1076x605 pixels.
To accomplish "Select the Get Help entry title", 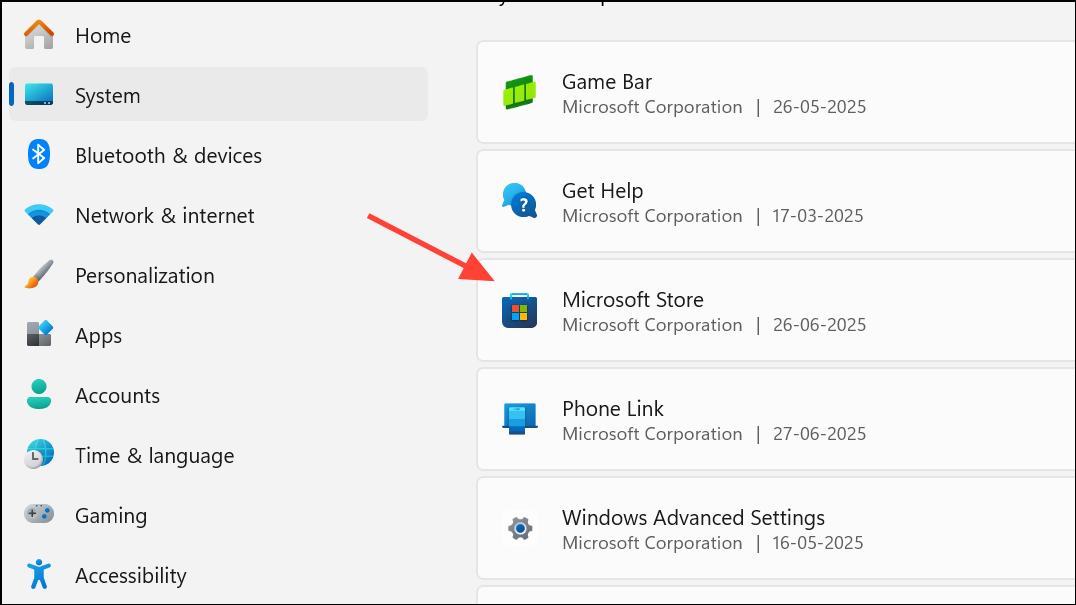I will pyautogui.click(x=603, y=191).
